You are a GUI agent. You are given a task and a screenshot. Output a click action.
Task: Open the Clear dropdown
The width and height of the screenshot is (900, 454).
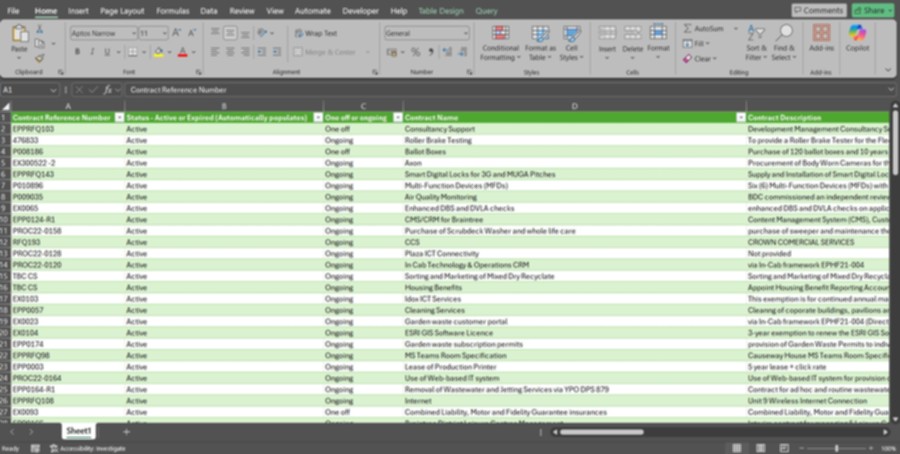click(x=700, y=59)
